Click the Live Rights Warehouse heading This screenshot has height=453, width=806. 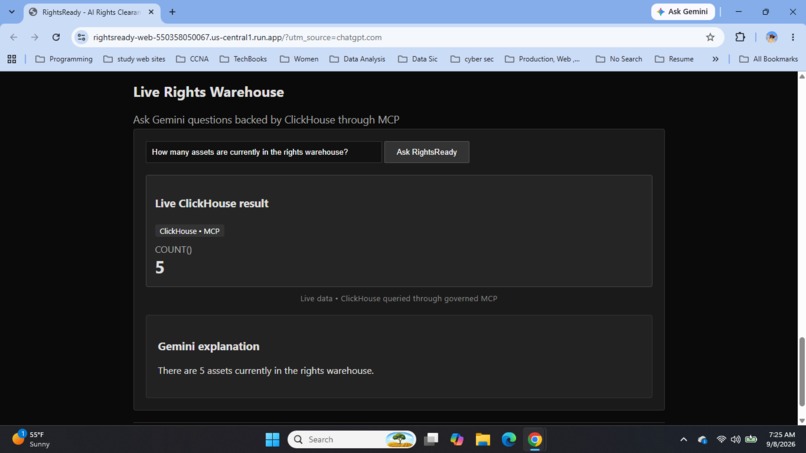[208, 92]
